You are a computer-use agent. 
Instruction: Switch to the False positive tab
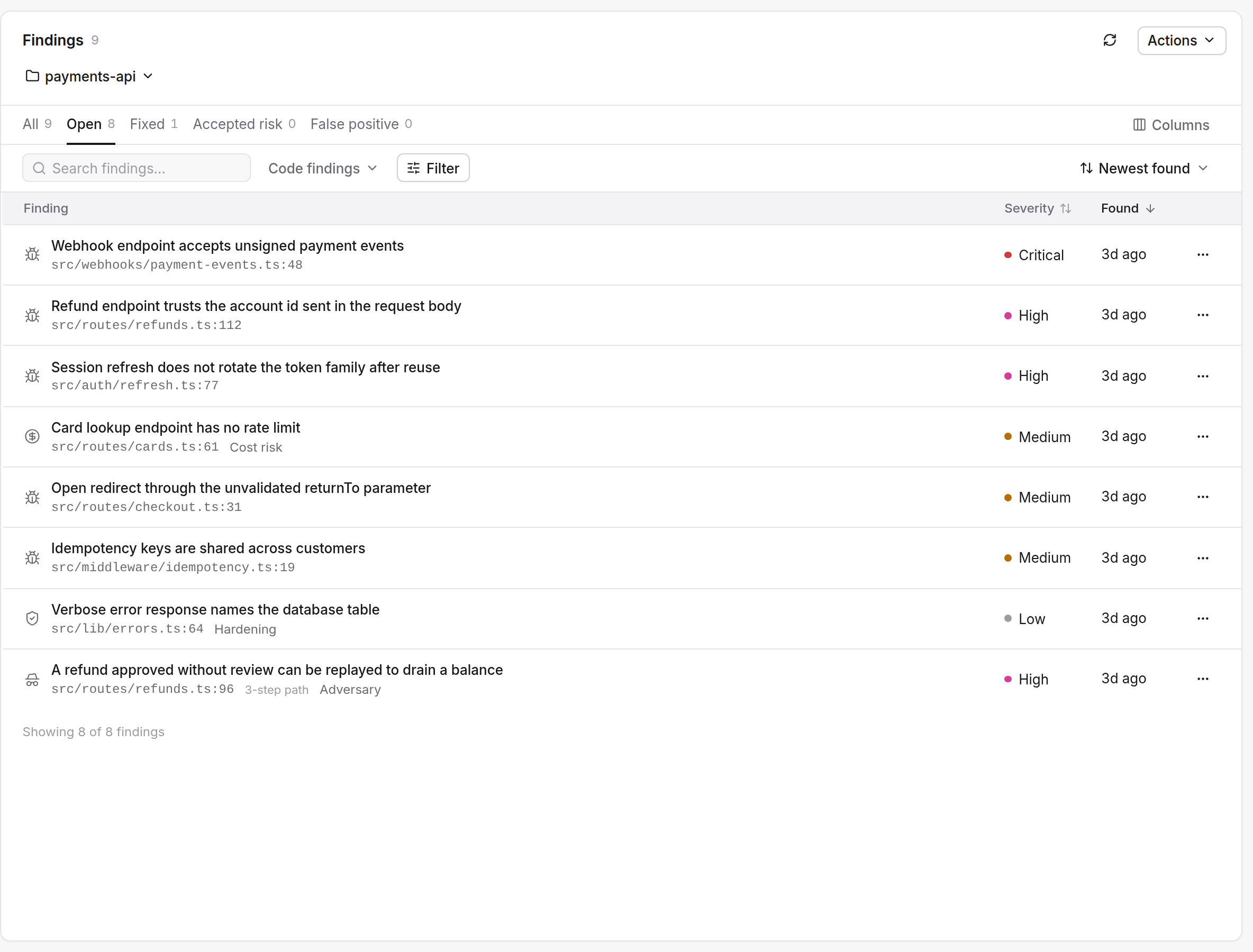click(x=361, y=124)
